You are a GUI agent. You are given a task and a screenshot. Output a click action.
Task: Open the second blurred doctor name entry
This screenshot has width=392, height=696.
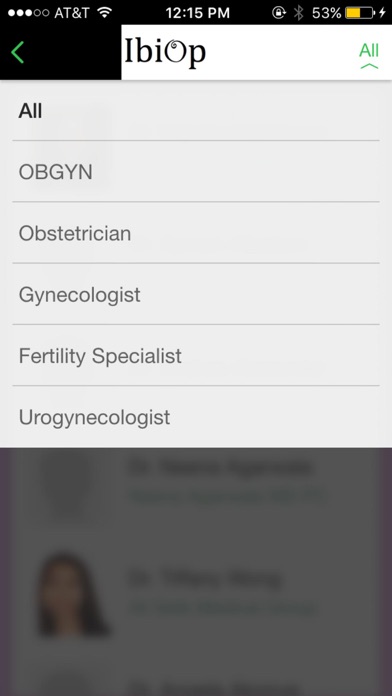[205, 578]
